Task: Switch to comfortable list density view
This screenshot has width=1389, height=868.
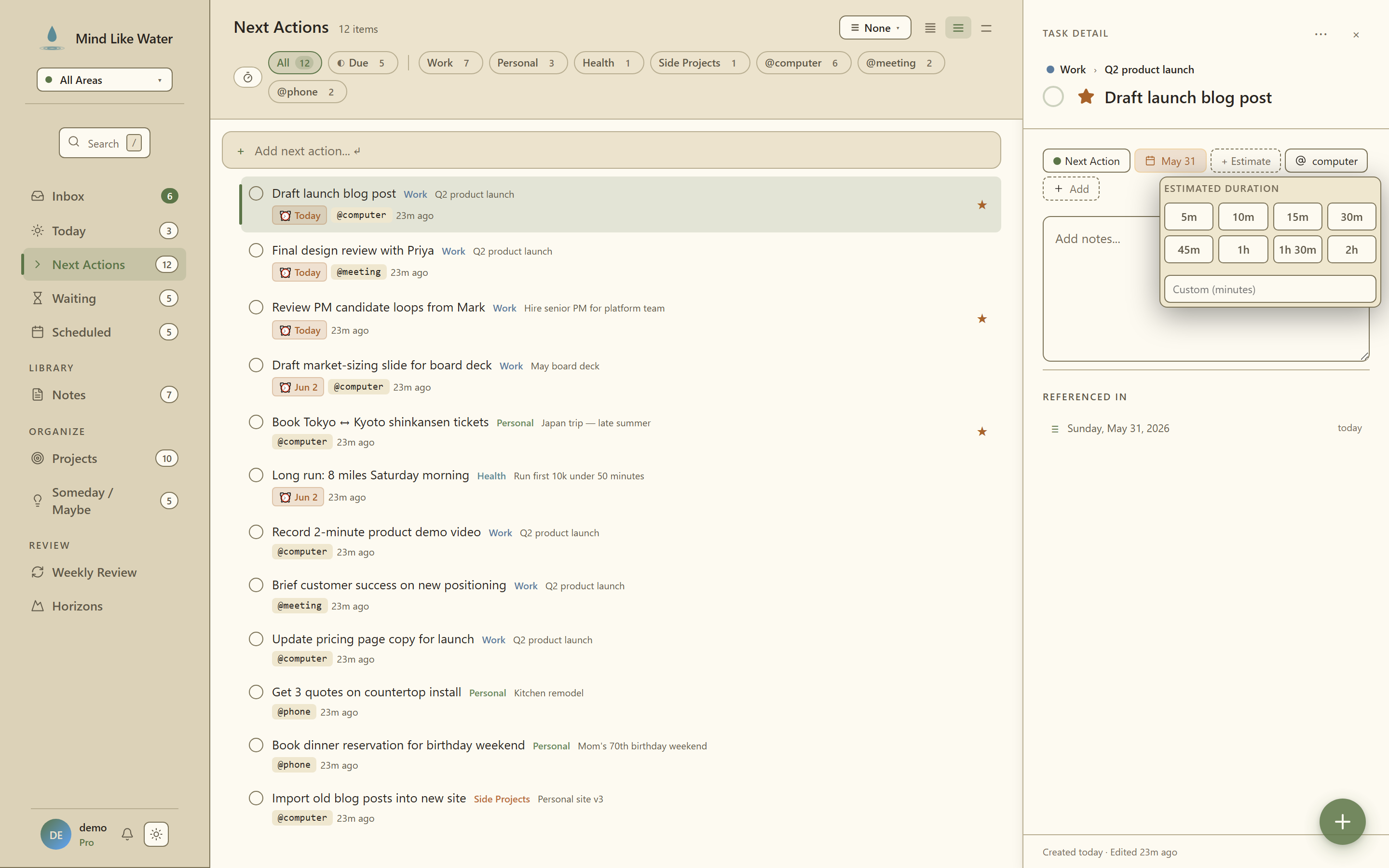Action: coord(958,27)
